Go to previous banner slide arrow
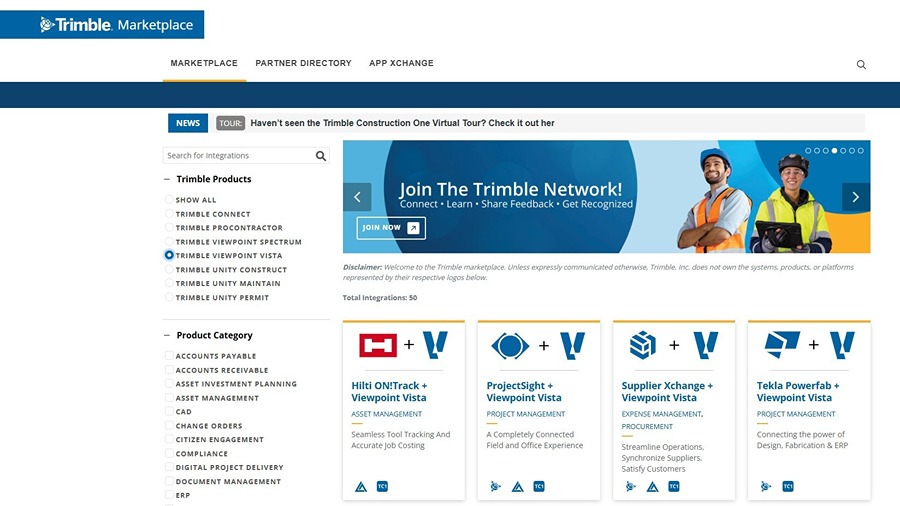Image resolution: width=900 pixels, height=506 pixels. pos(357,197)
